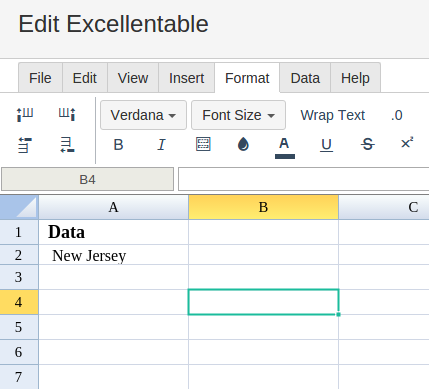429x389 pixels.
Task: Insert column left icon
Action: pyautogui.click(x=25, y=115)
